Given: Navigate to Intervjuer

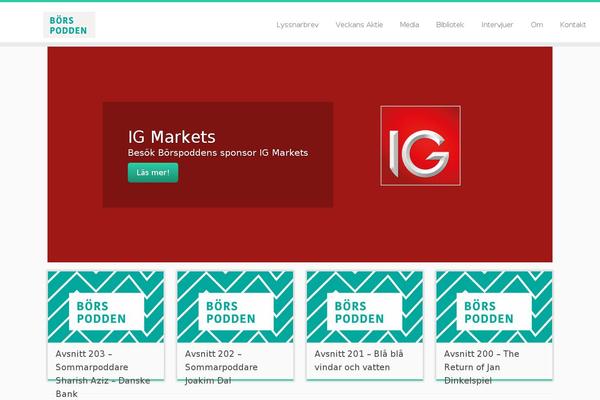Looking at the screenshot, I should click(x=497, y=25).
